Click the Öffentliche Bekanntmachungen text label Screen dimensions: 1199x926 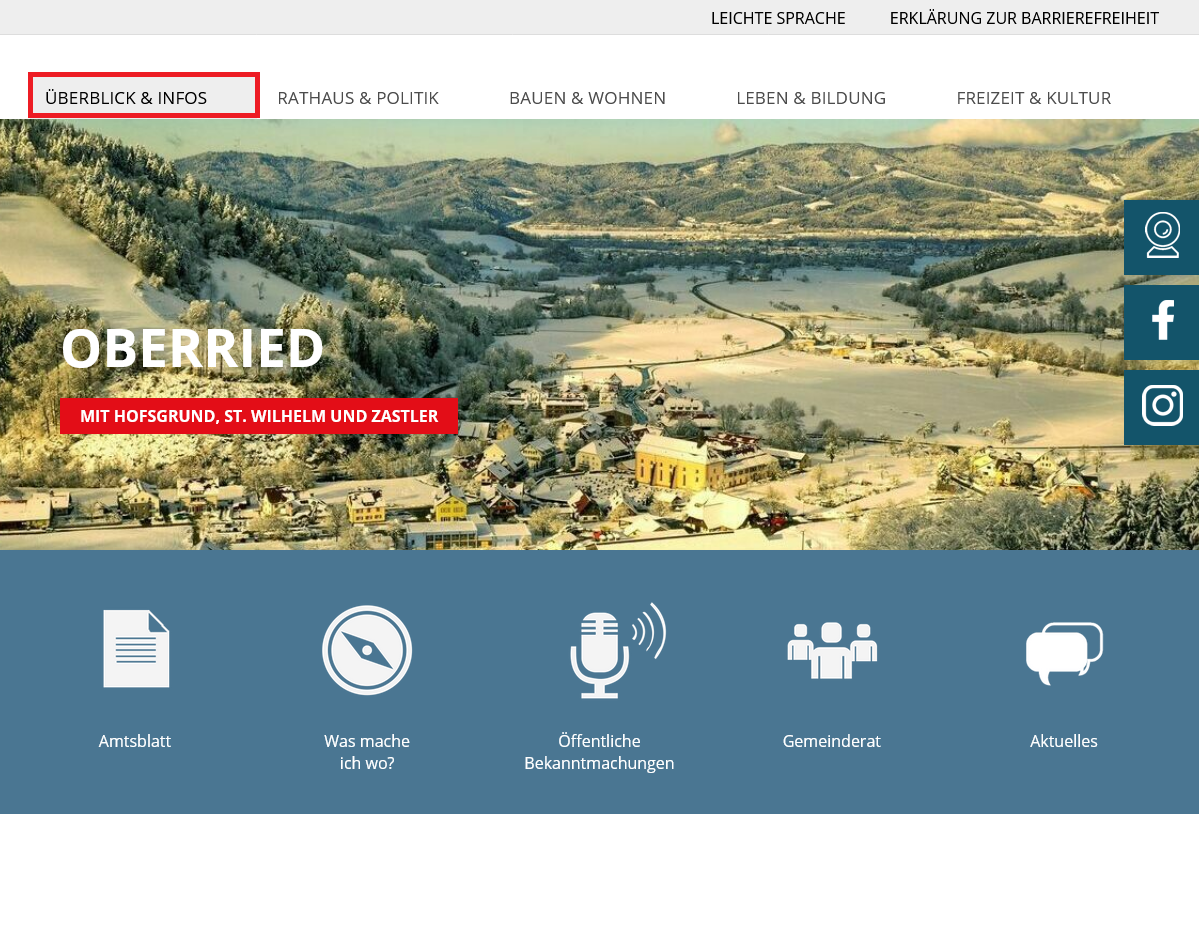pos(599,752)
